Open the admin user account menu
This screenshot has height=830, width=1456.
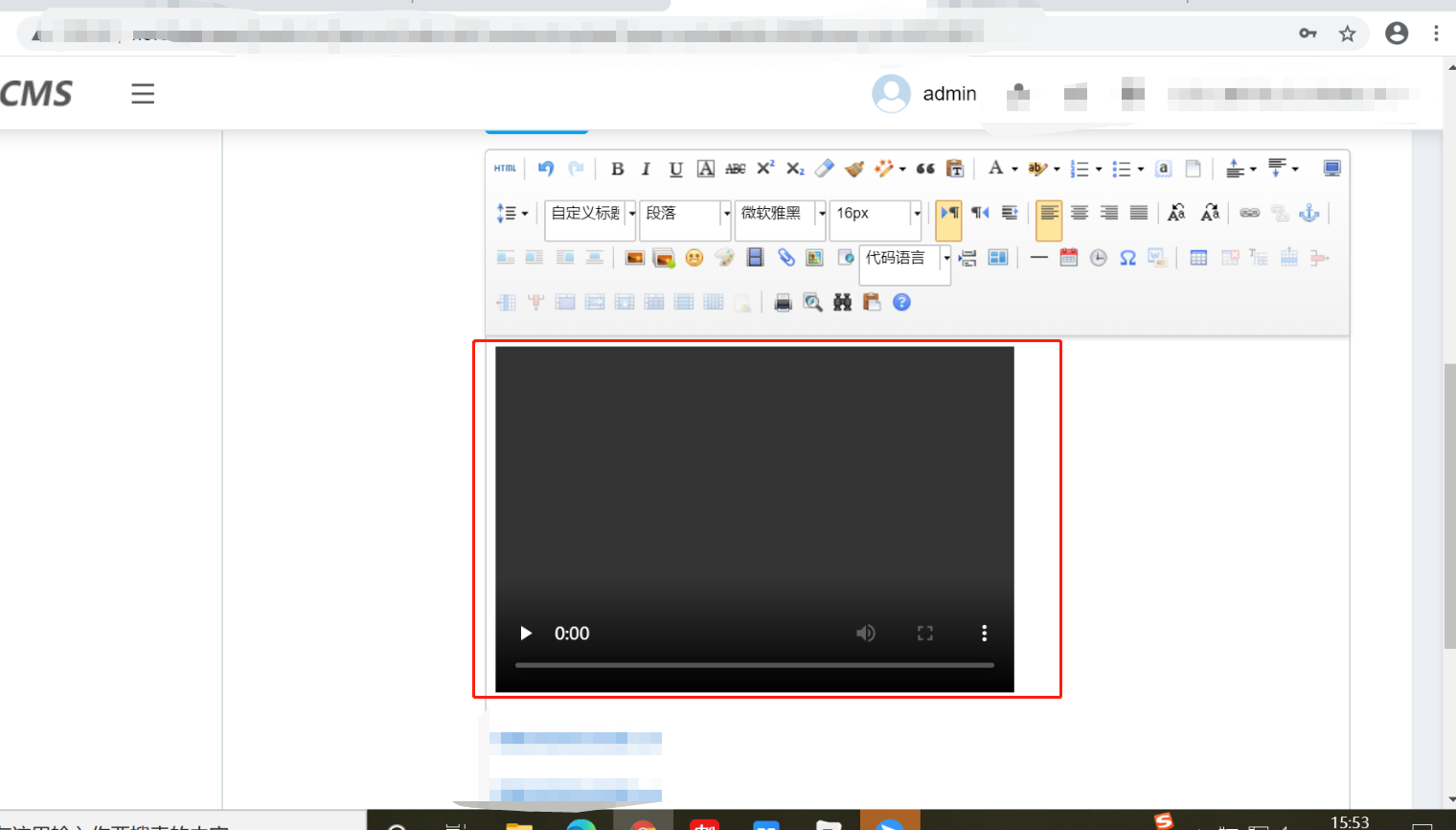pyautogui.click(x=925, y=94)
